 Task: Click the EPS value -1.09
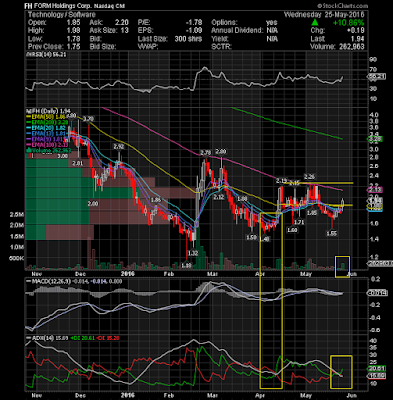194,31
